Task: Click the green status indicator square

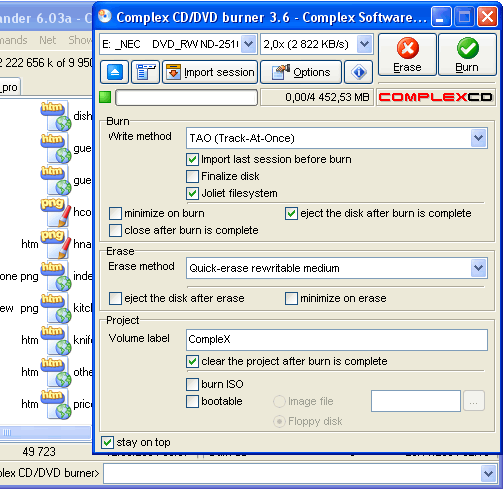Action: click(x=105, y=97)
